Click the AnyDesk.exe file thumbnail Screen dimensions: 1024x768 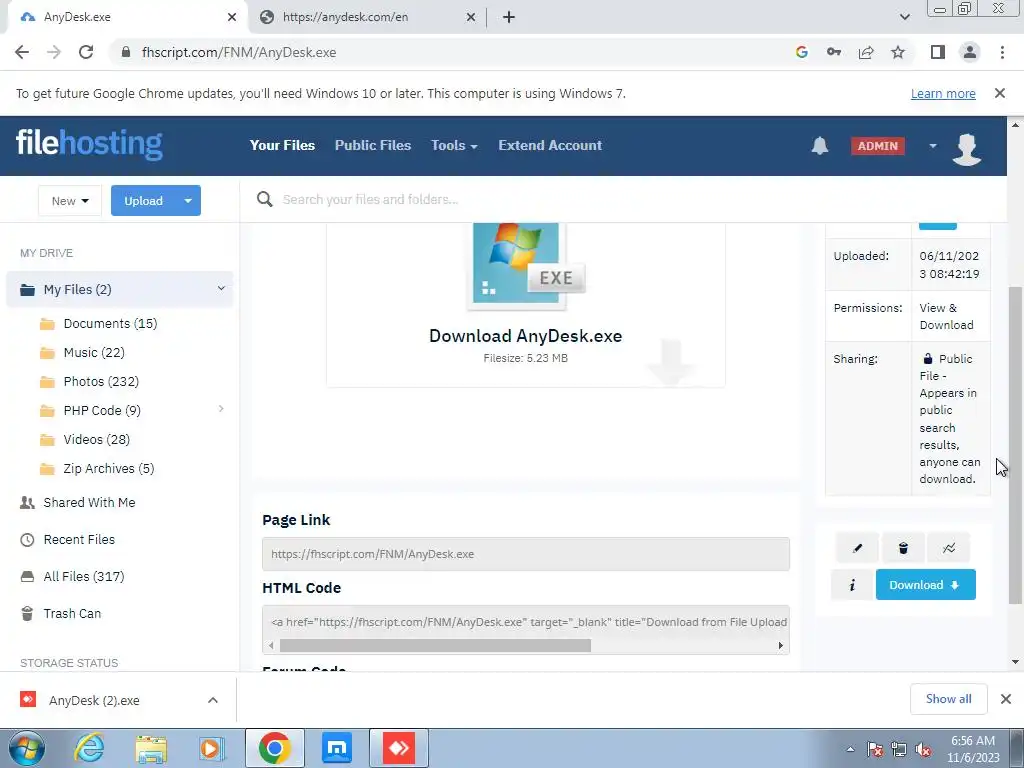(x=526, y=264)
